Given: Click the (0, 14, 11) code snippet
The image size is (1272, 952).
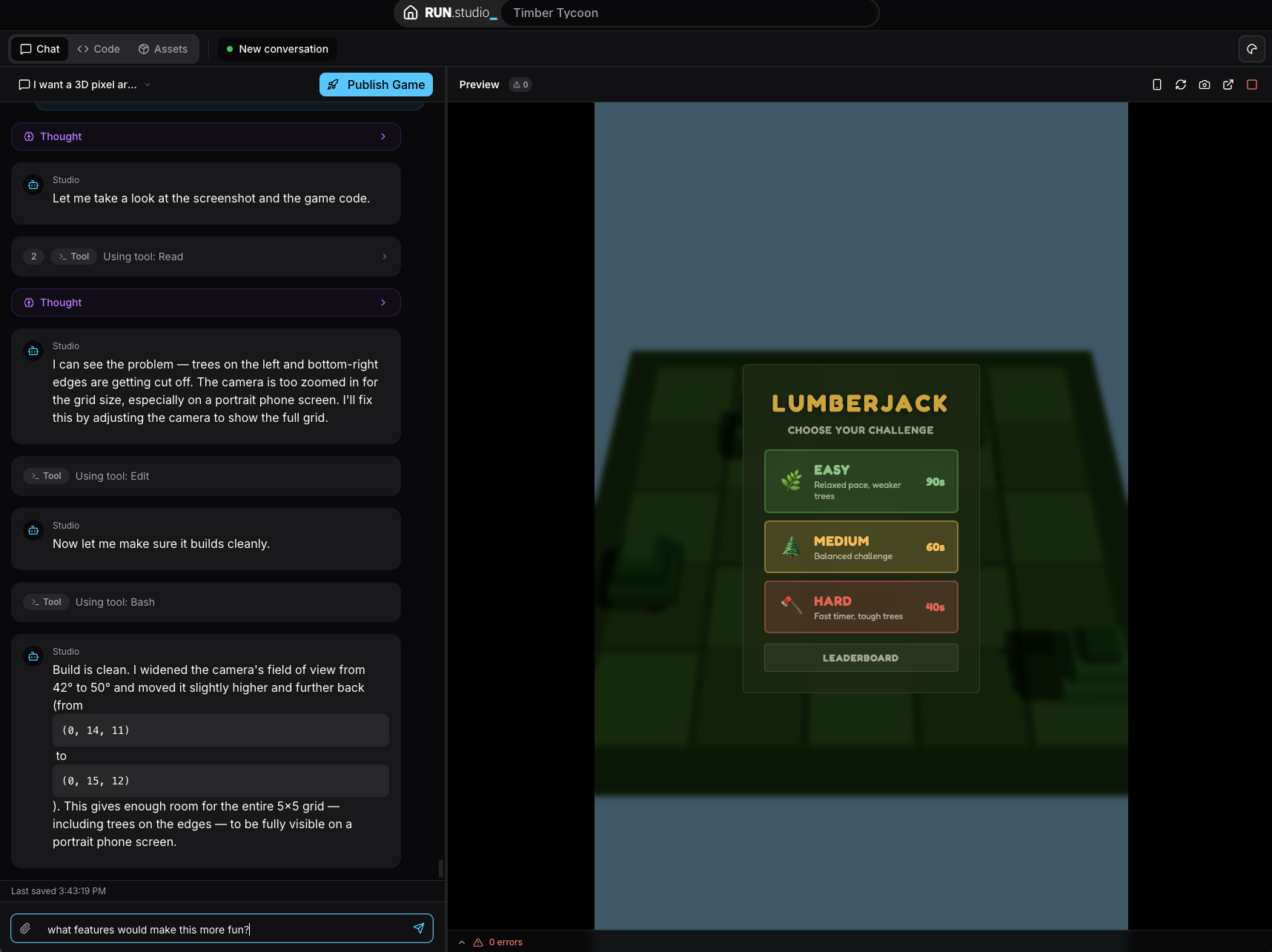Looking at the screenshot, I should (x=221, y=730).
